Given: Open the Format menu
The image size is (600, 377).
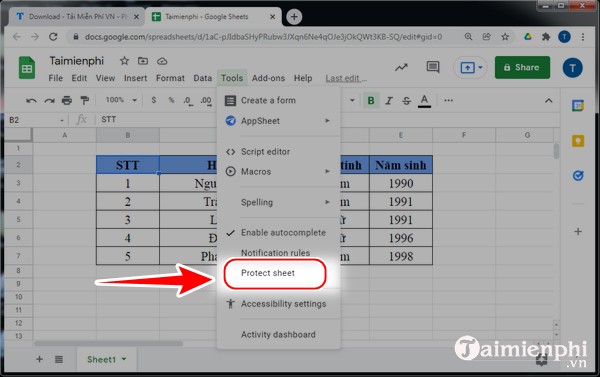Looking at the screenshot, I should pos(170,78).
